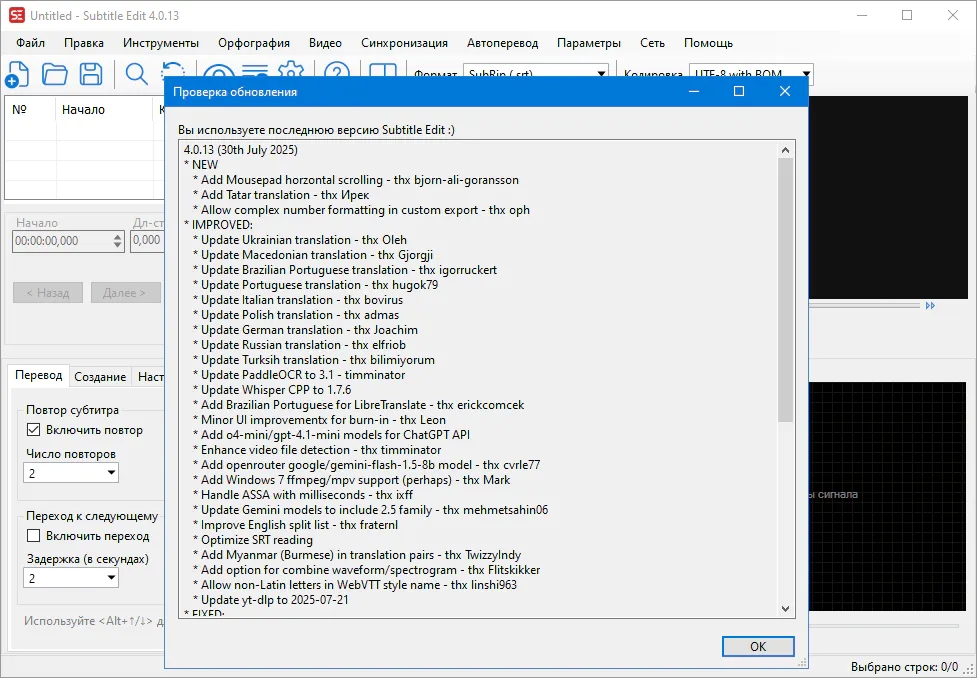Click the Начало time spinner arrows
This screenshot has width=977, height=678.
(118, 241)
